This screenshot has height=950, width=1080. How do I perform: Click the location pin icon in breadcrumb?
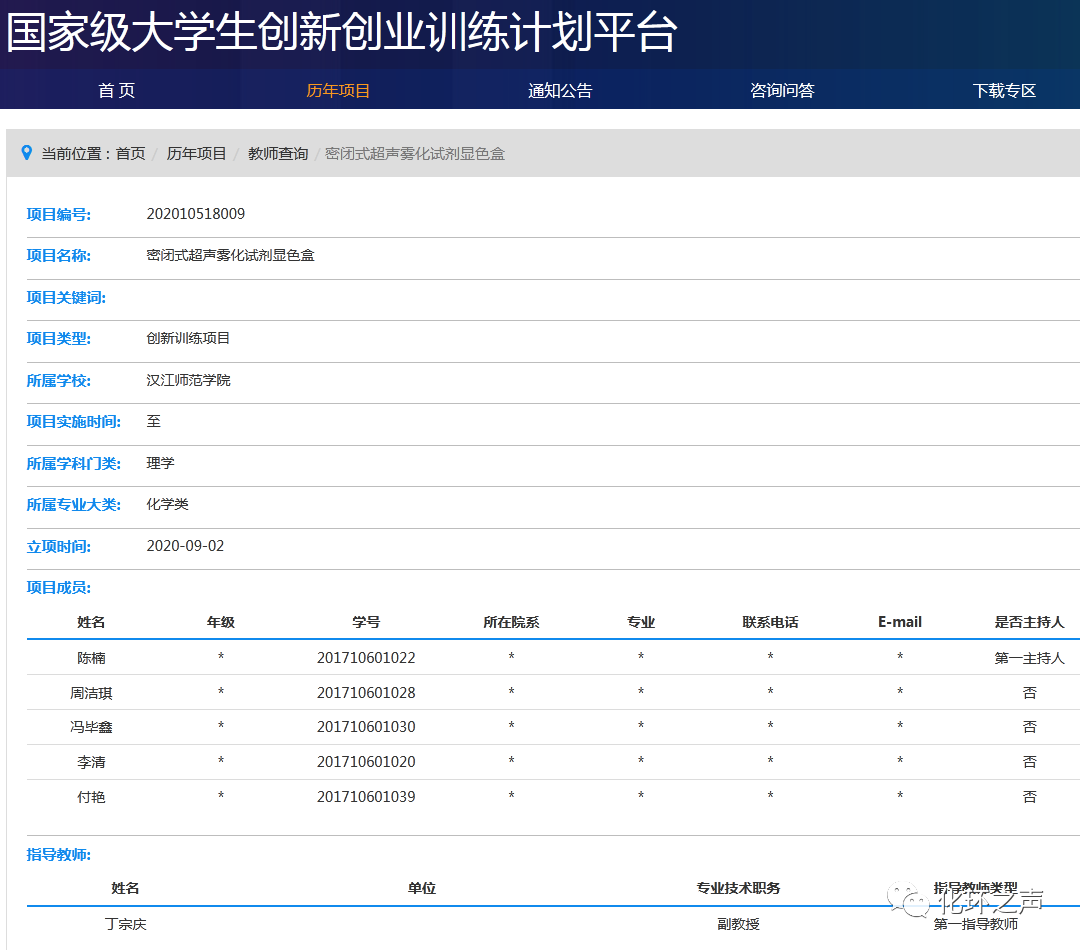point(27,153)
